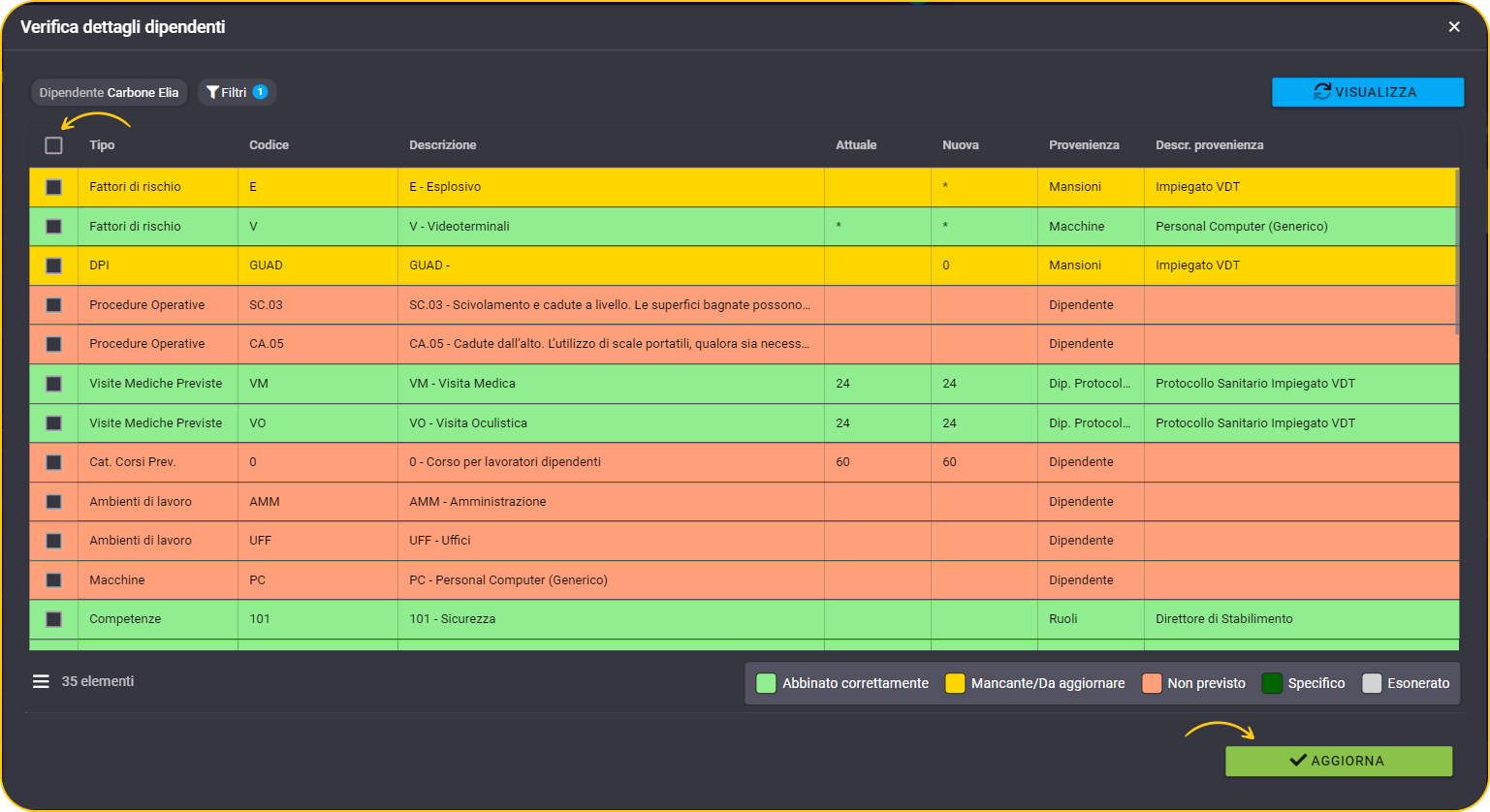Click the Codice column header
Viewport: 1490px width, 812px height.
click(269, 145)
